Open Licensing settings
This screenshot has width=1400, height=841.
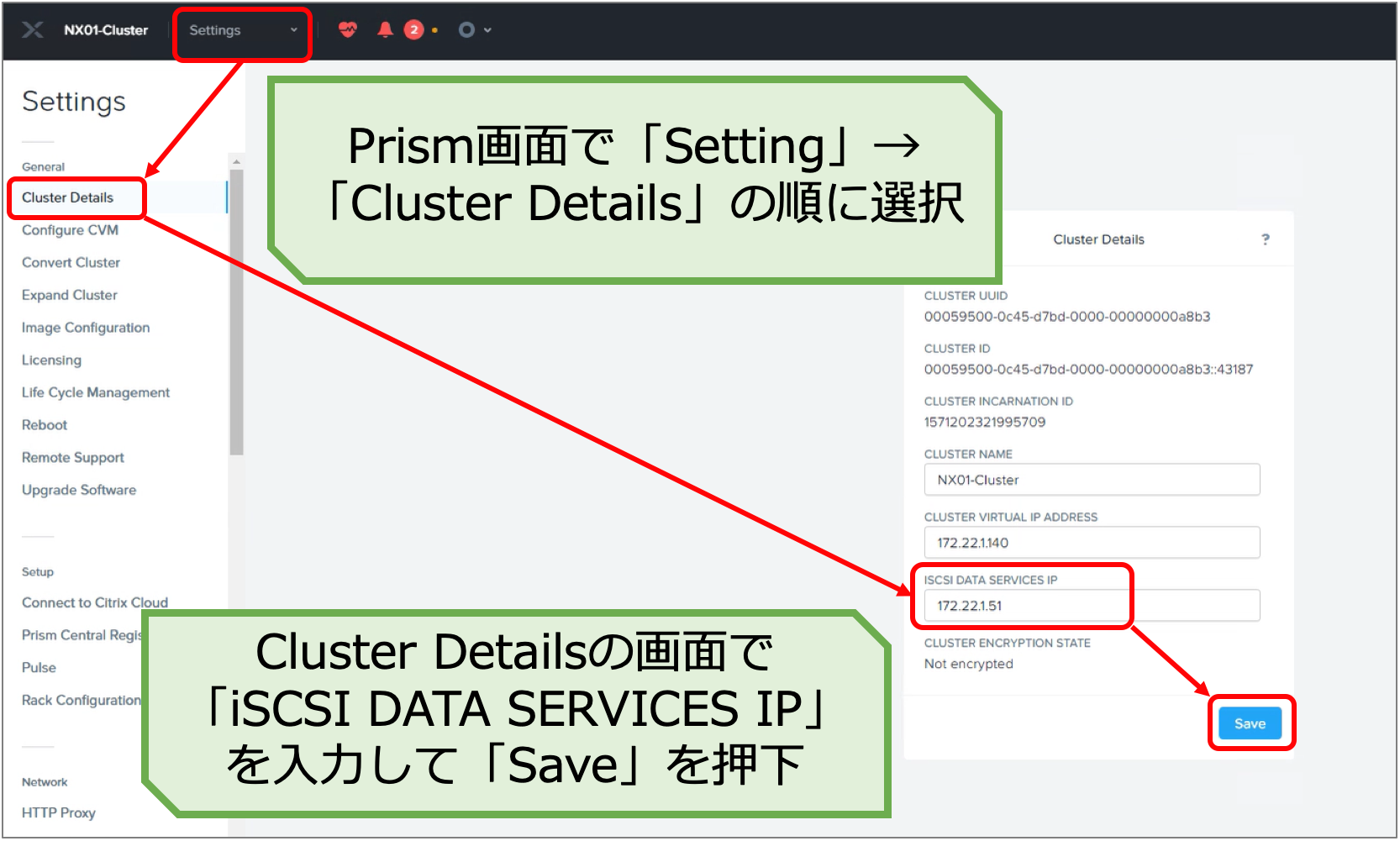(51, 360)
